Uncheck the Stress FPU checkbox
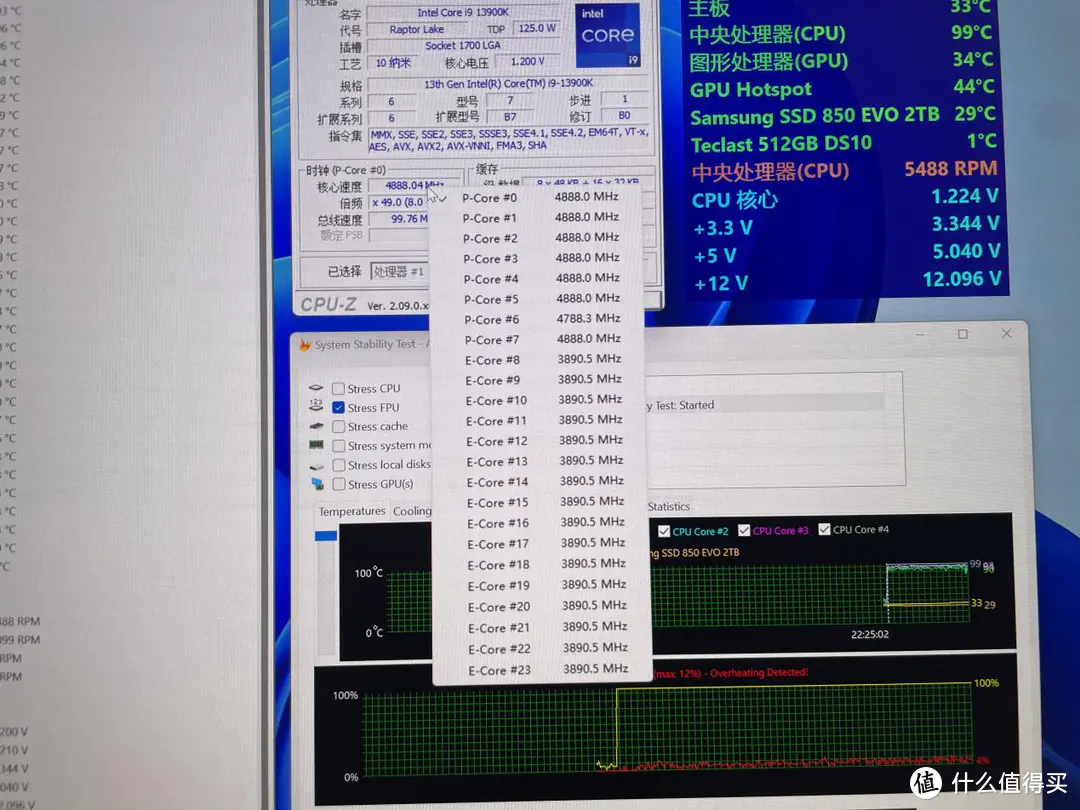This screenshot has width=1080, height=810. point(338,408)
